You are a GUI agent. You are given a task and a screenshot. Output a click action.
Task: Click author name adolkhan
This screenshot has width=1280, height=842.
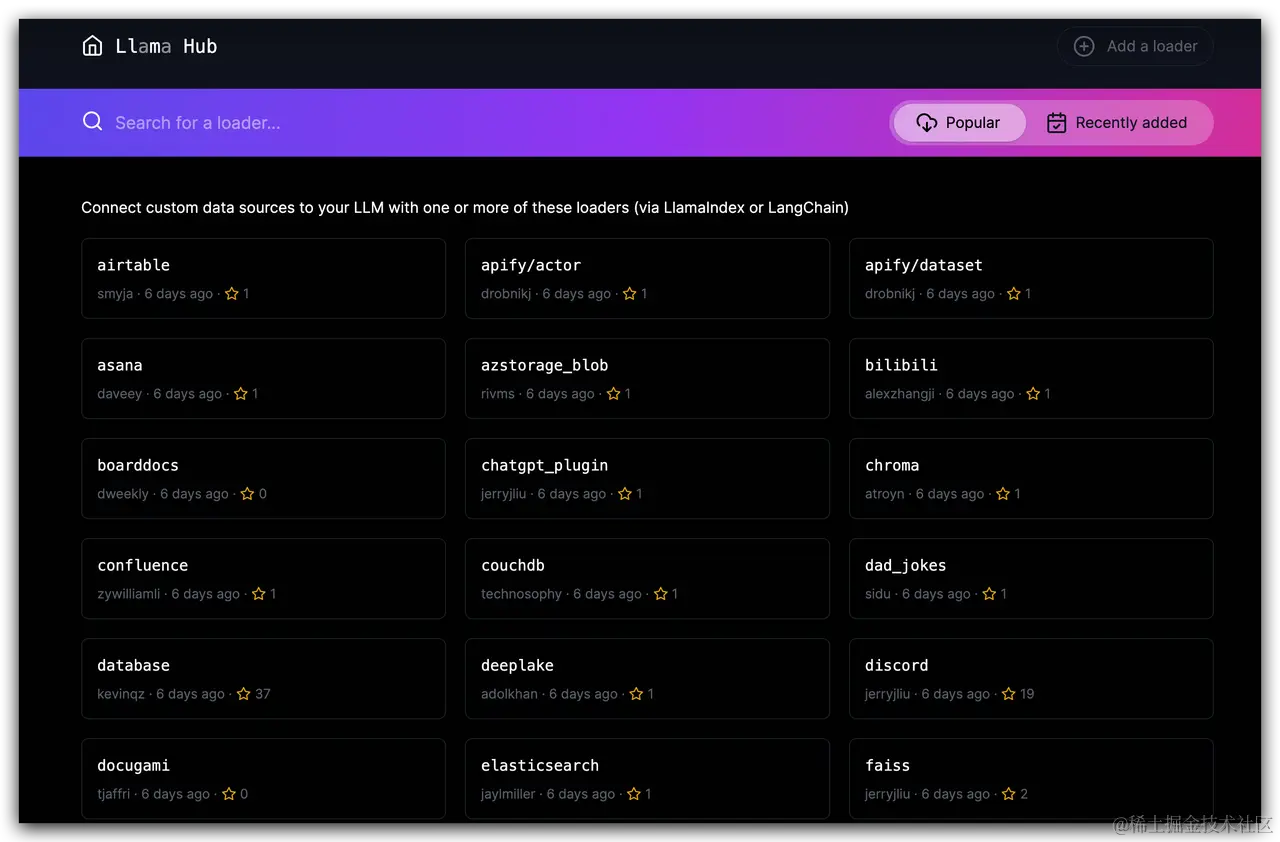point(509,694)
